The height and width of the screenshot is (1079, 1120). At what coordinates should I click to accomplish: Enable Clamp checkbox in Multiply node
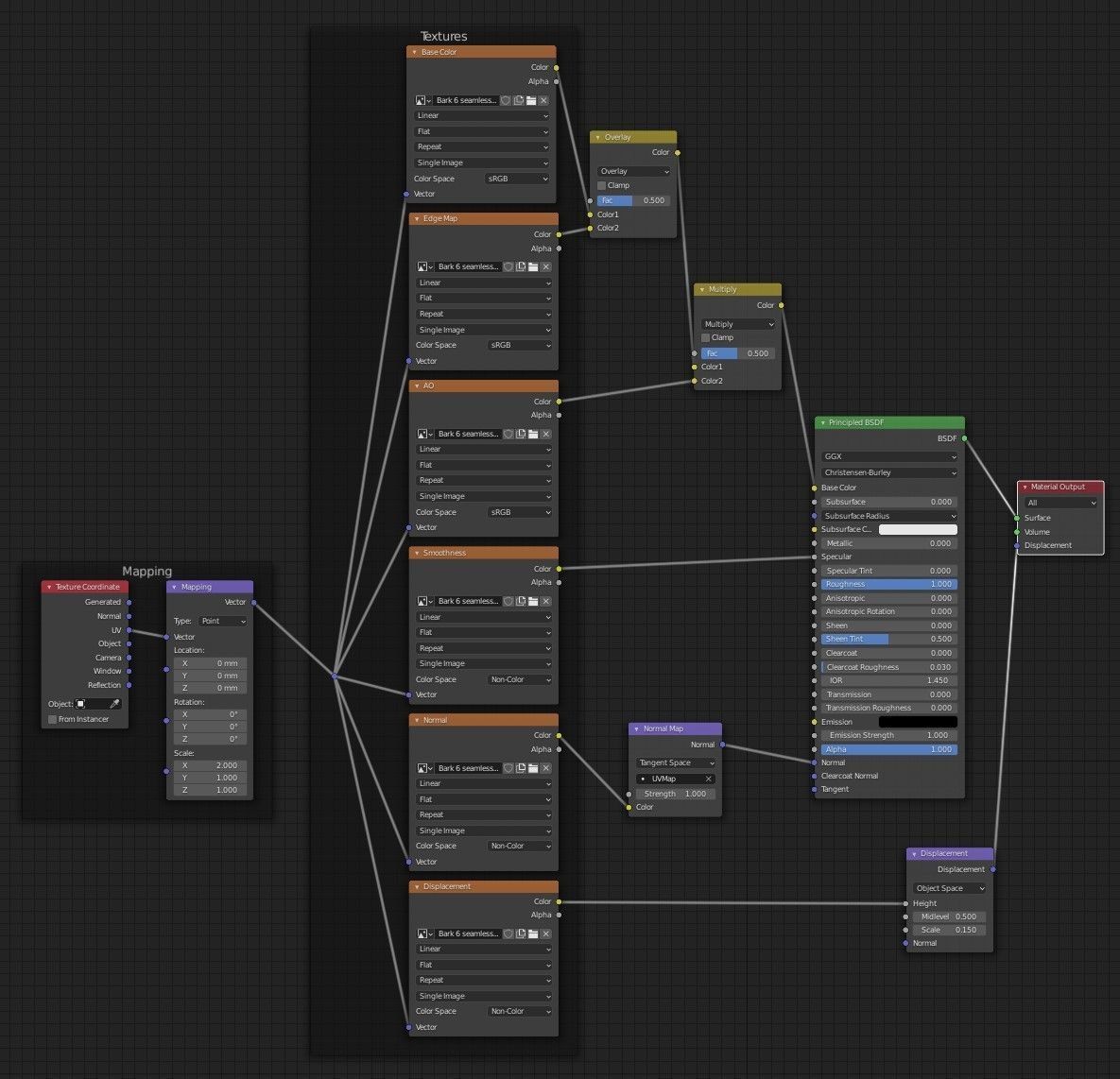(706, 337)
